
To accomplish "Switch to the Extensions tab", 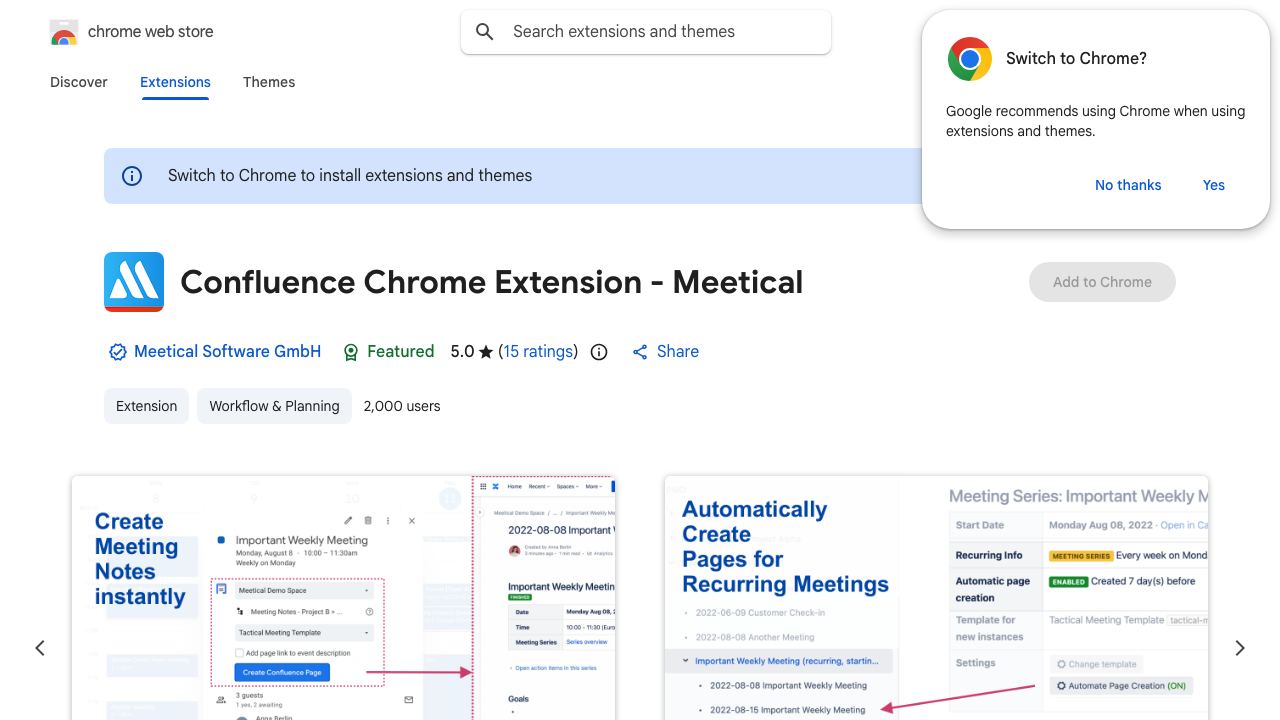I will (x=175, y=82).
